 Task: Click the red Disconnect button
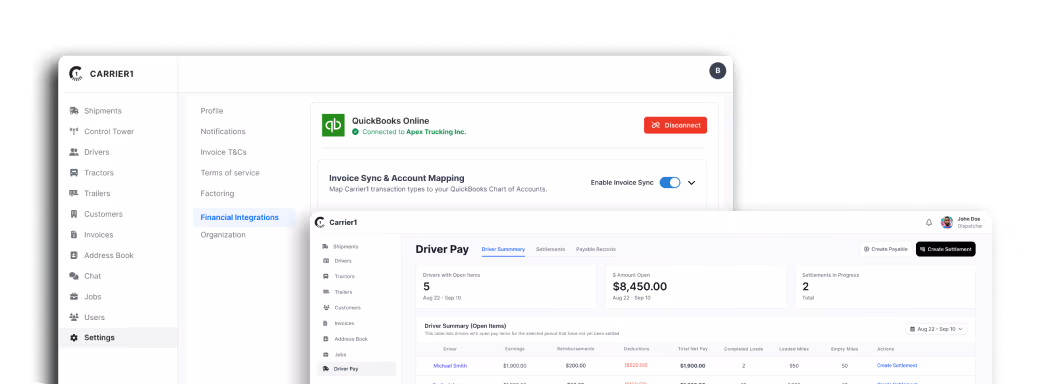click(675, 125)
